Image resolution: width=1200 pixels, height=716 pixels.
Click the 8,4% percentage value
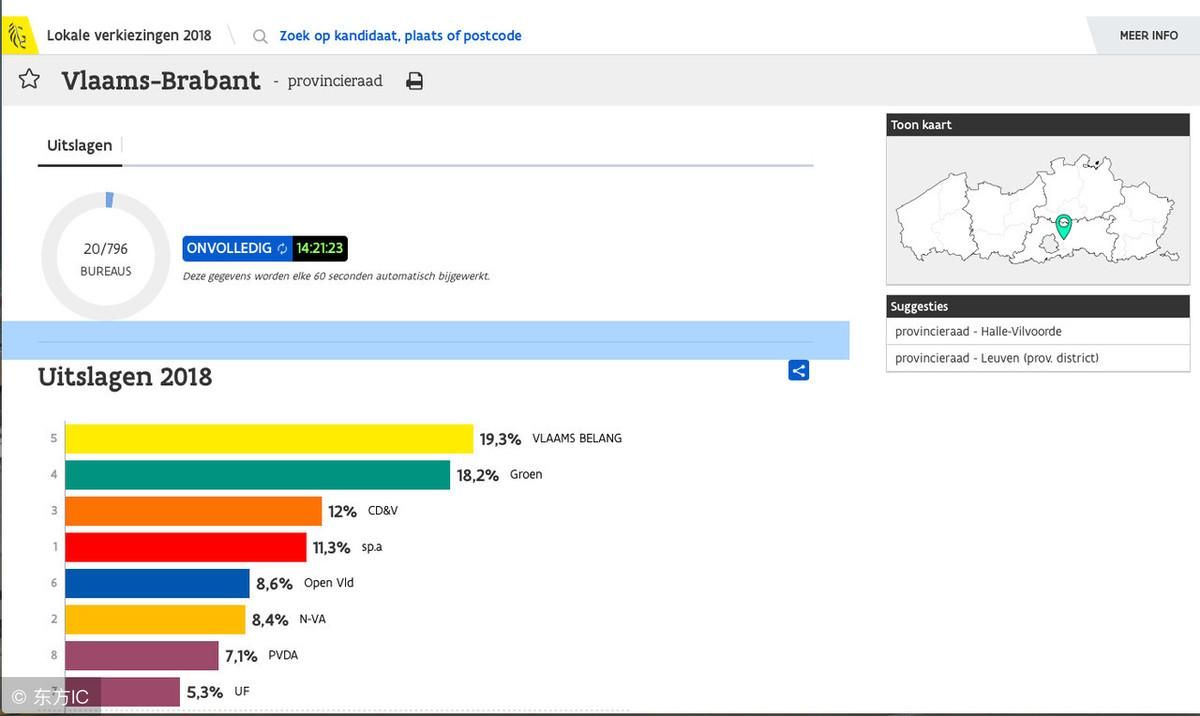point(270,620)
